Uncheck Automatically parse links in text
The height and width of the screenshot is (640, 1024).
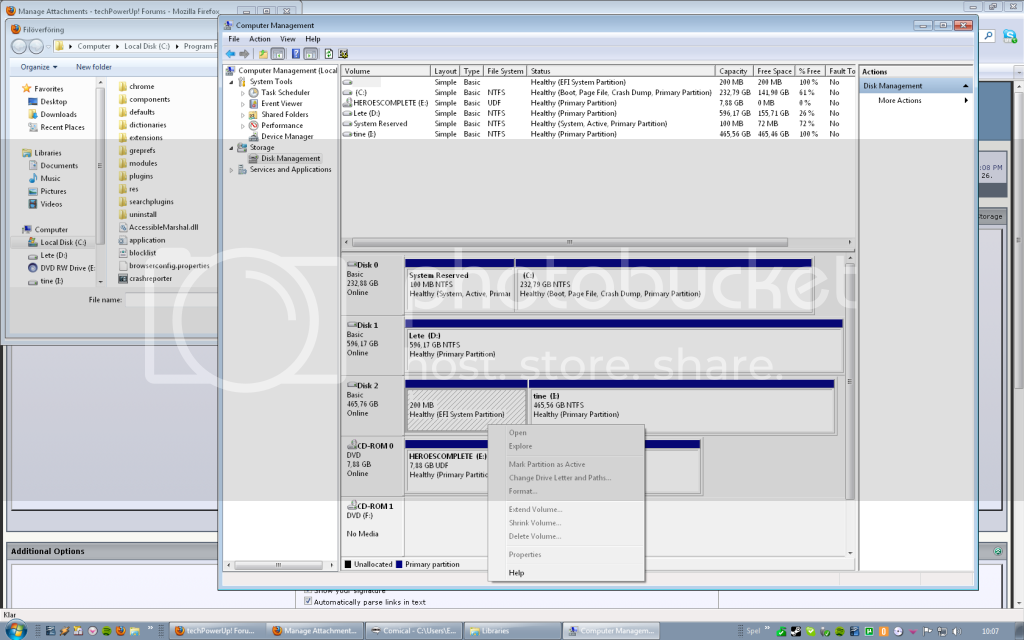pyautogui.click(x=308, y=602)
